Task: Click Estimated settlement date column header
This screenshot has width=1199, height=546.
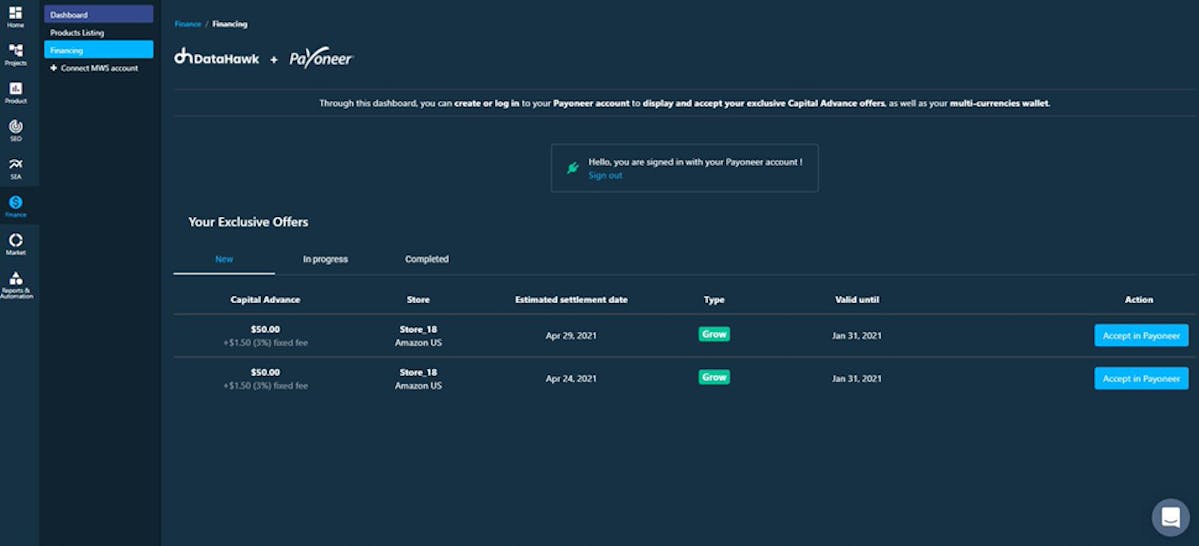Action: tap(571, 300)
